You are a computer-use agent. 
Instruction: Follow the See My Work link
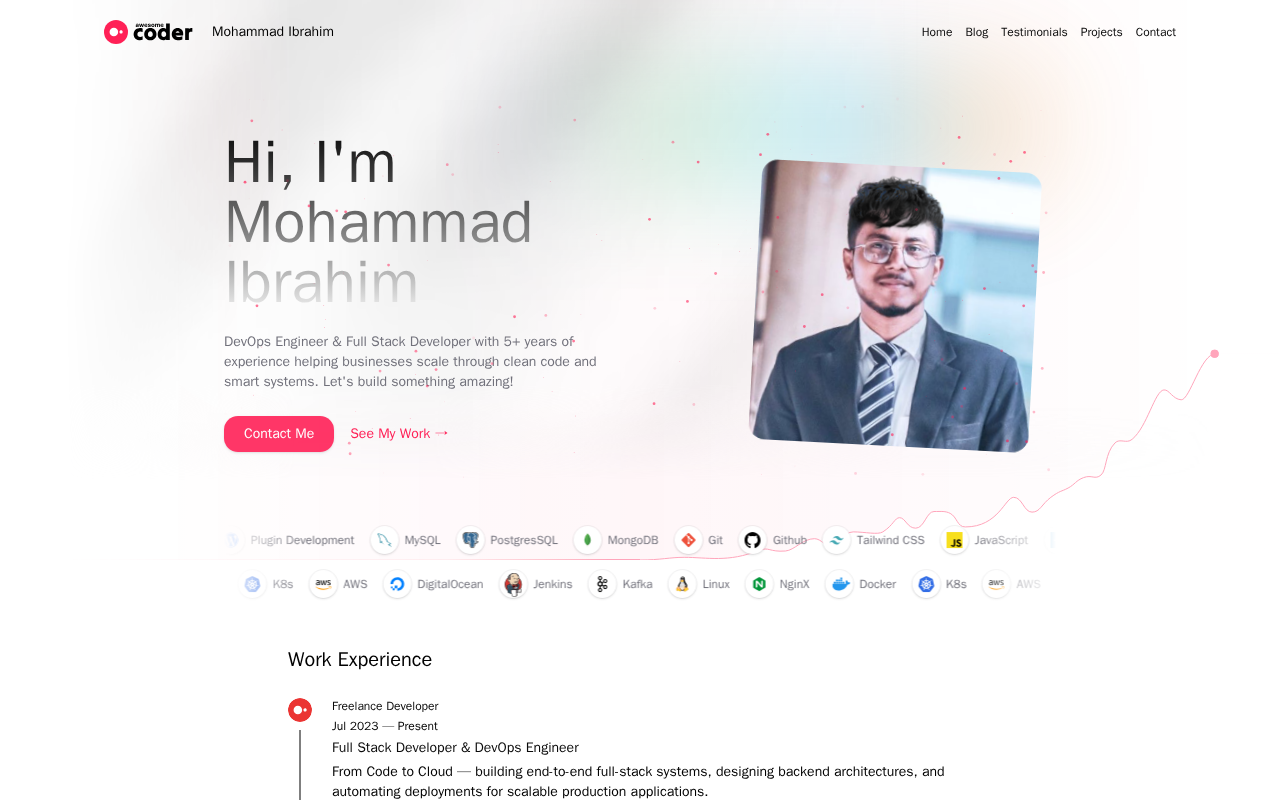[x=399, y=434]
